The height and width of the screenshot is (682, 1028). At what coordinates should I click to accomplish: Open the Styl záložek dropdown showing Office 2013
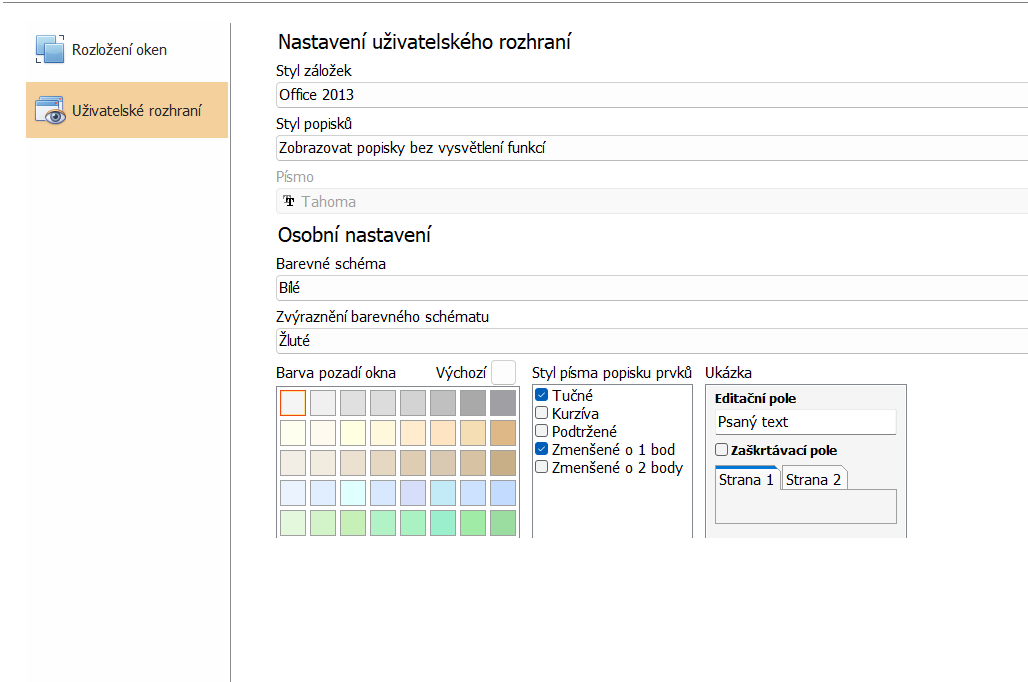tap(652, 95)
